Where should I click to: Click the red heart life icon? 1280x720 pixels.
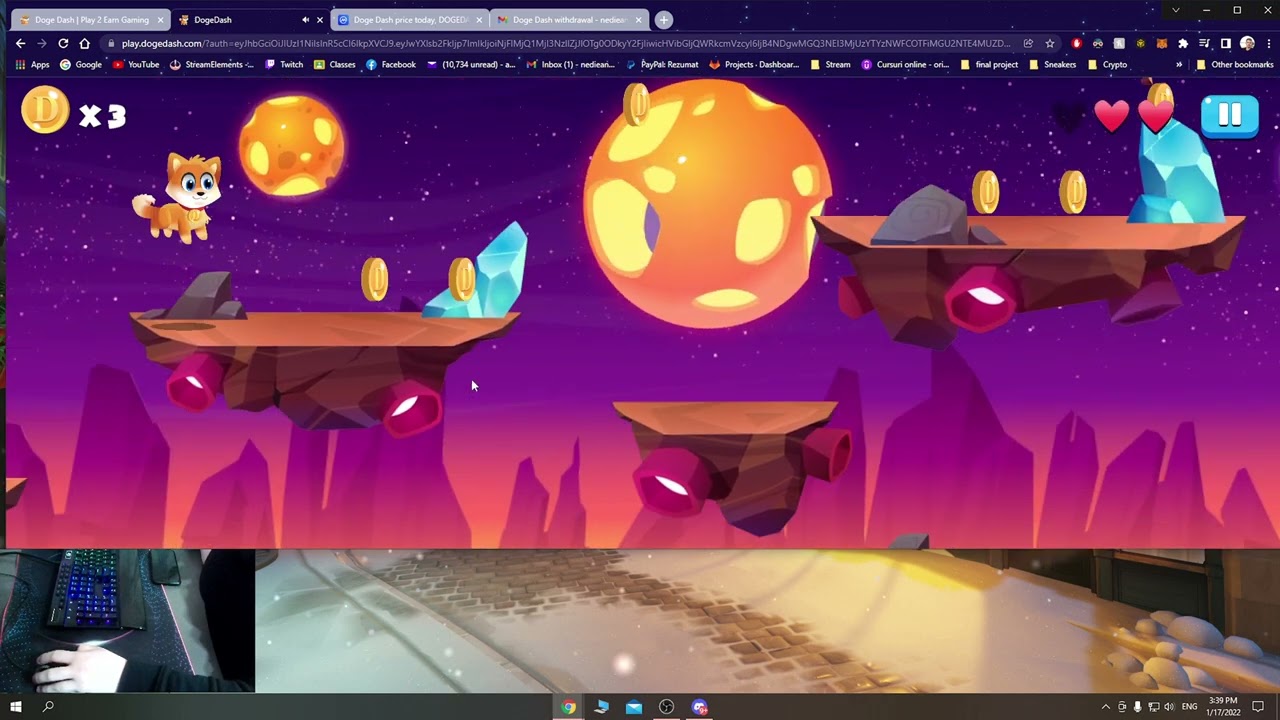[x=1111, y=116]
